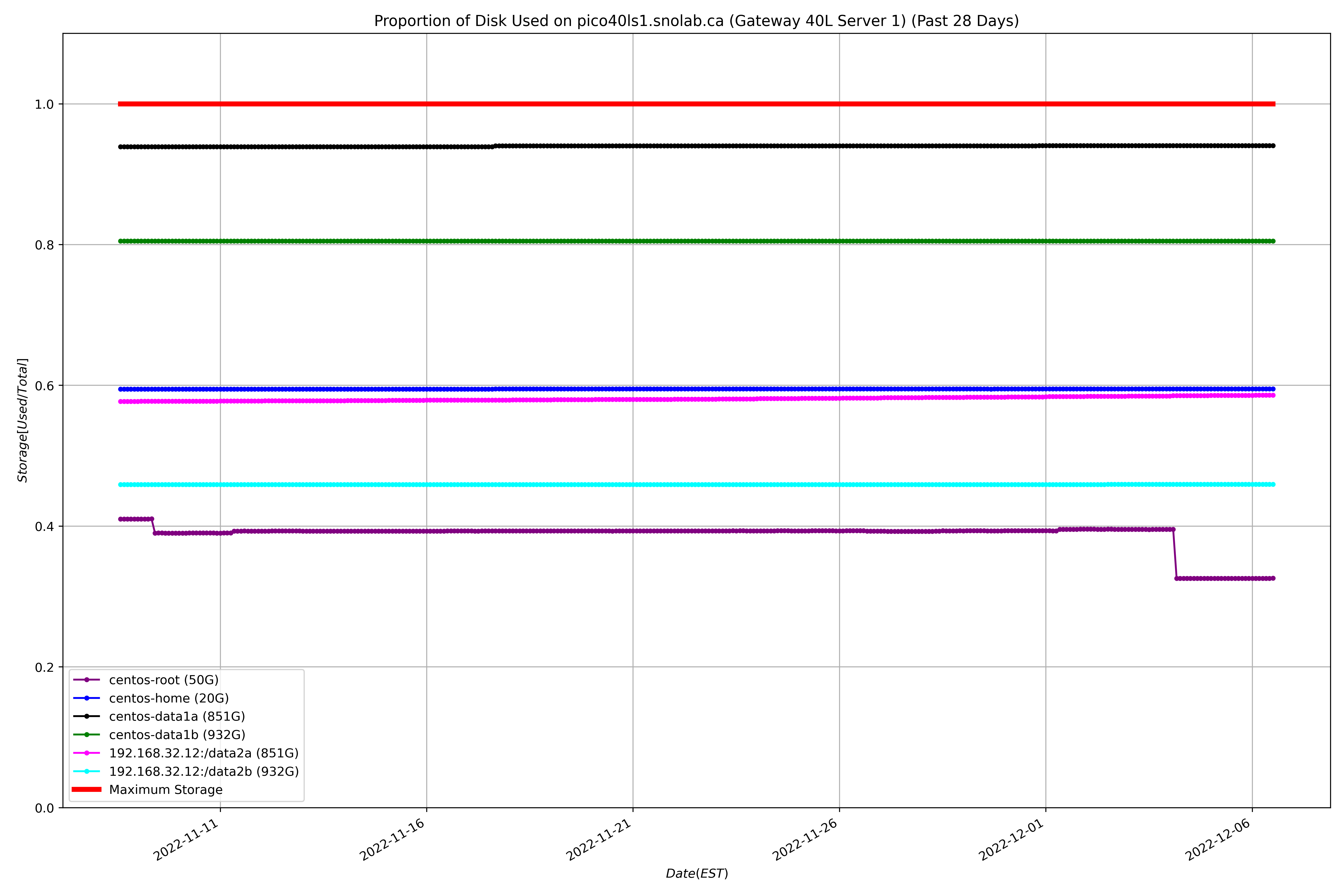Select the 'centos-root (50G)' legend label
The image size is (1344, 896).
tap(164, 680)
